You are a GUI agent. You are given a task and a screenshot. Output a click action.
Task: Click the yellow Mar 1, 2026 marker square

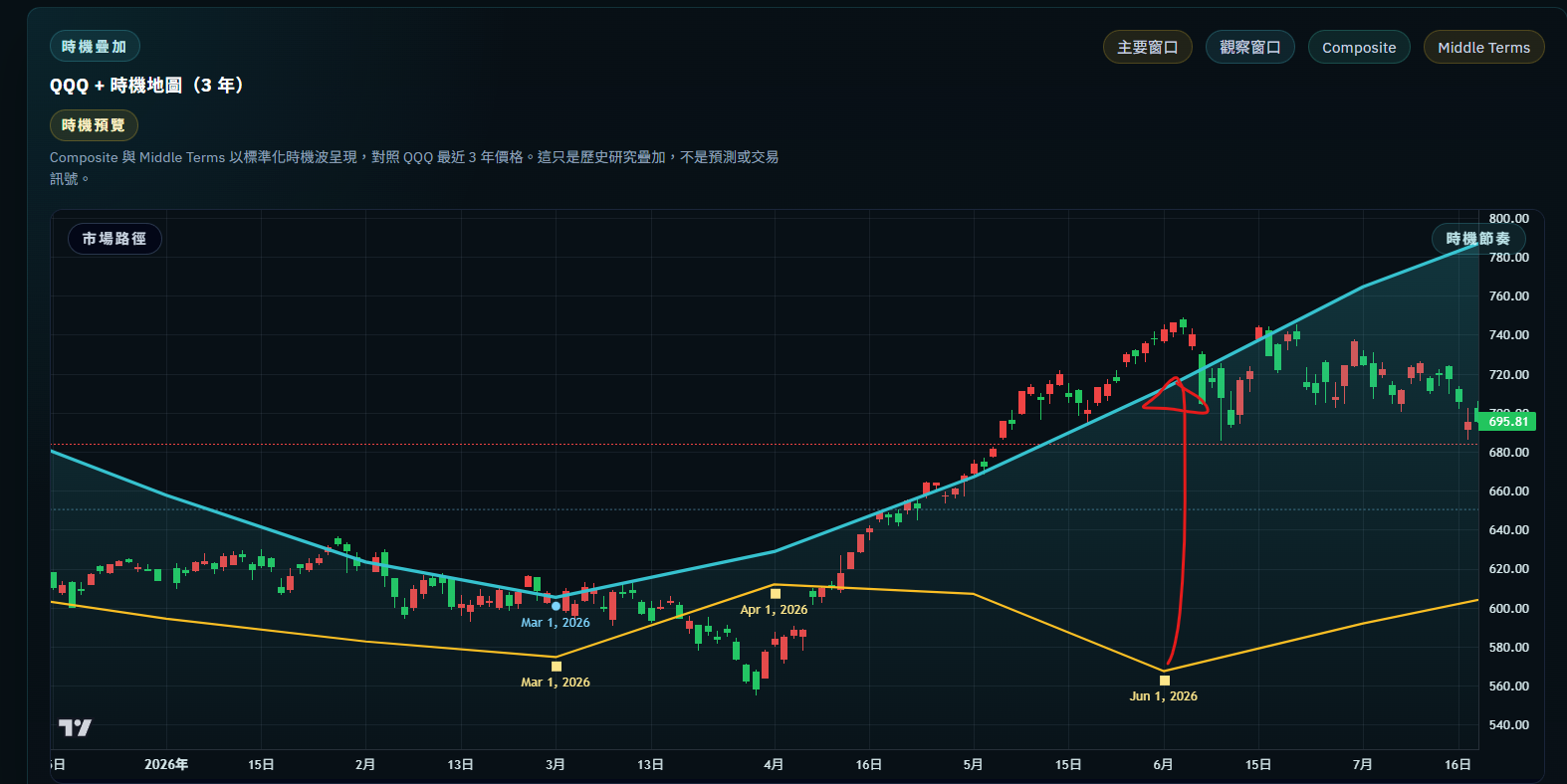click(x=557, y=667)
